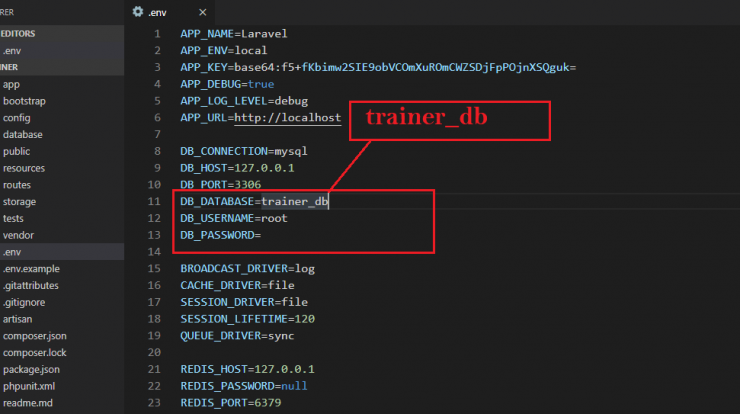This screenshot has width=740, height=414.
Task: Expand the tests folder
Action: (x=13, y=219)
